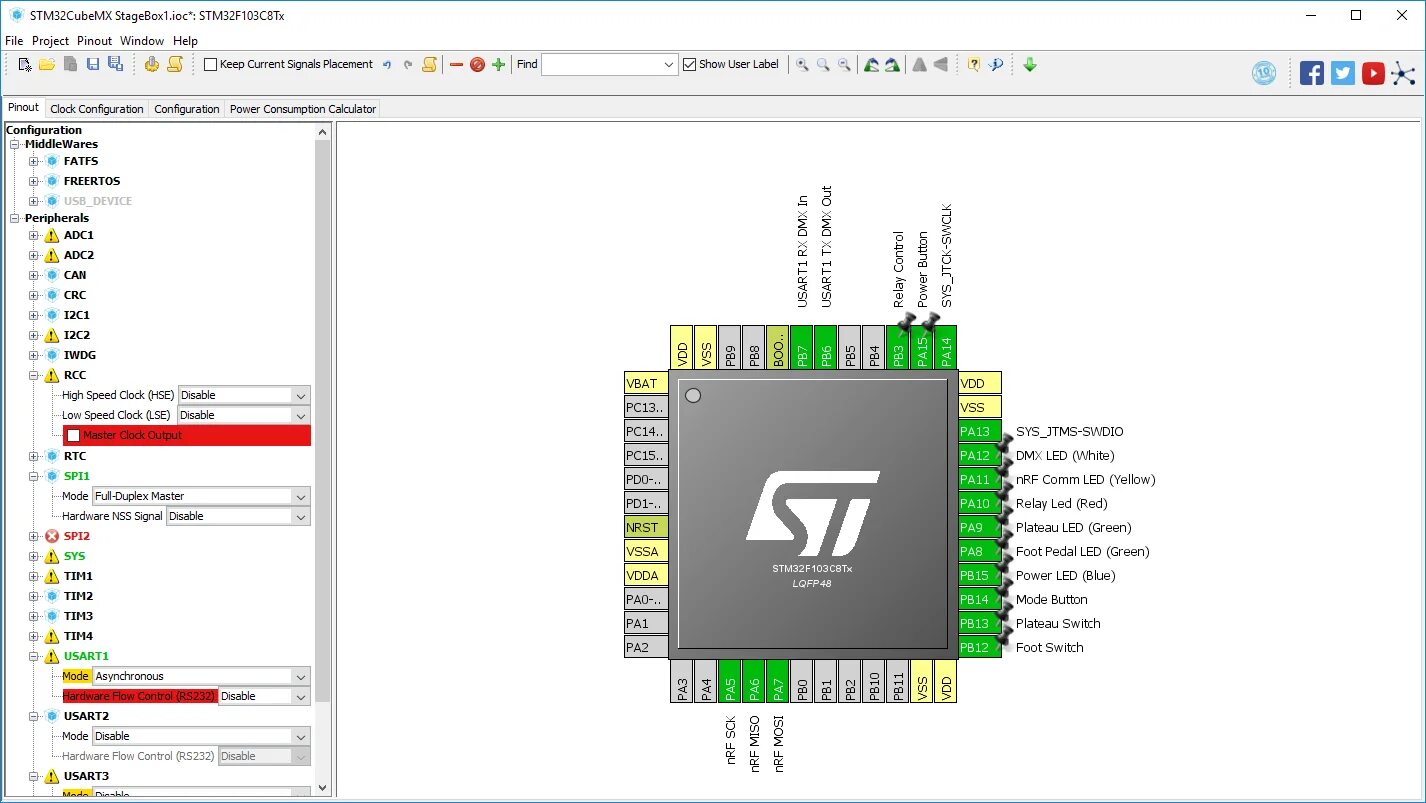Open the Find combo box dropdown arrow
The height and width of the screenshot is (803, 1426).
click(669, 64)
